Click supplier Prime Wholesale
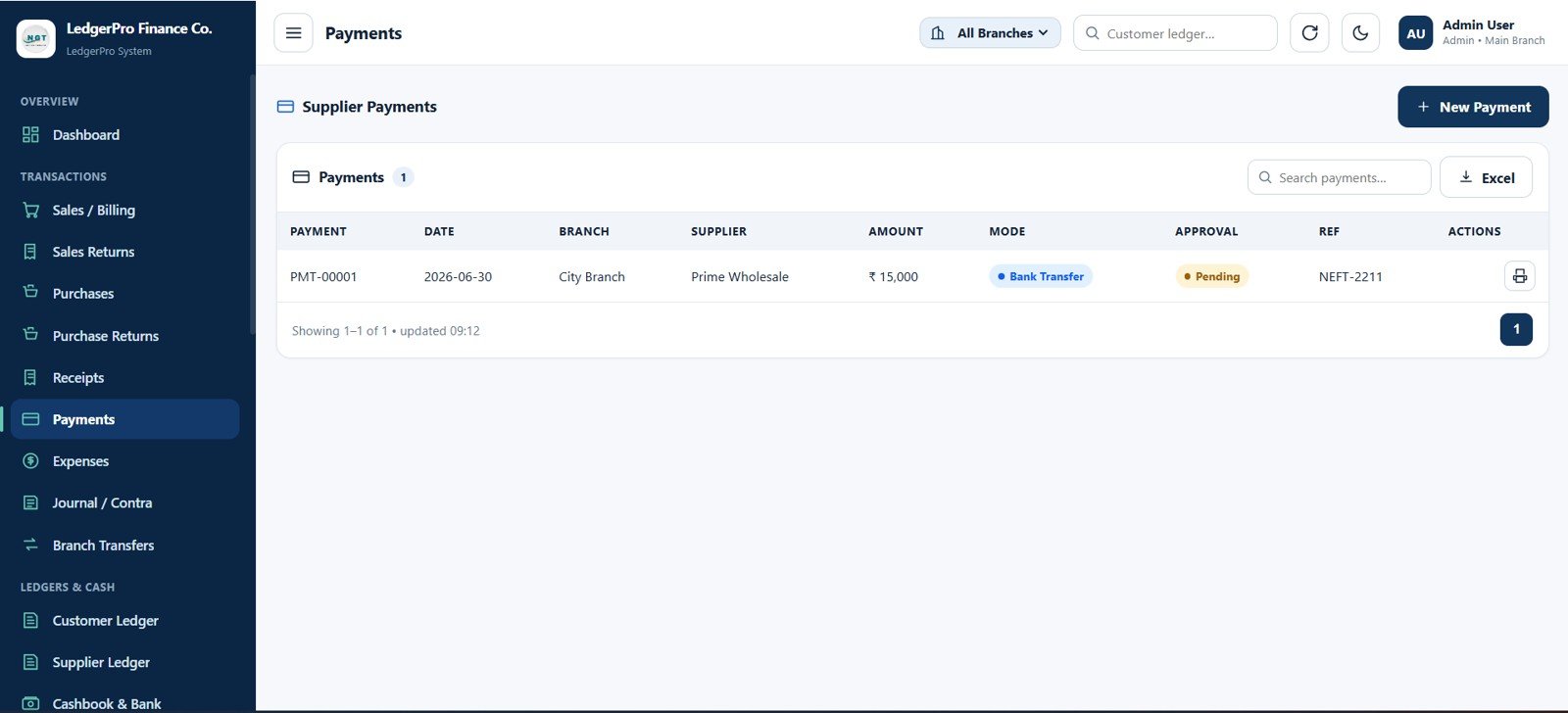The height and width of the screenshot is (713, 1568). 740,277
